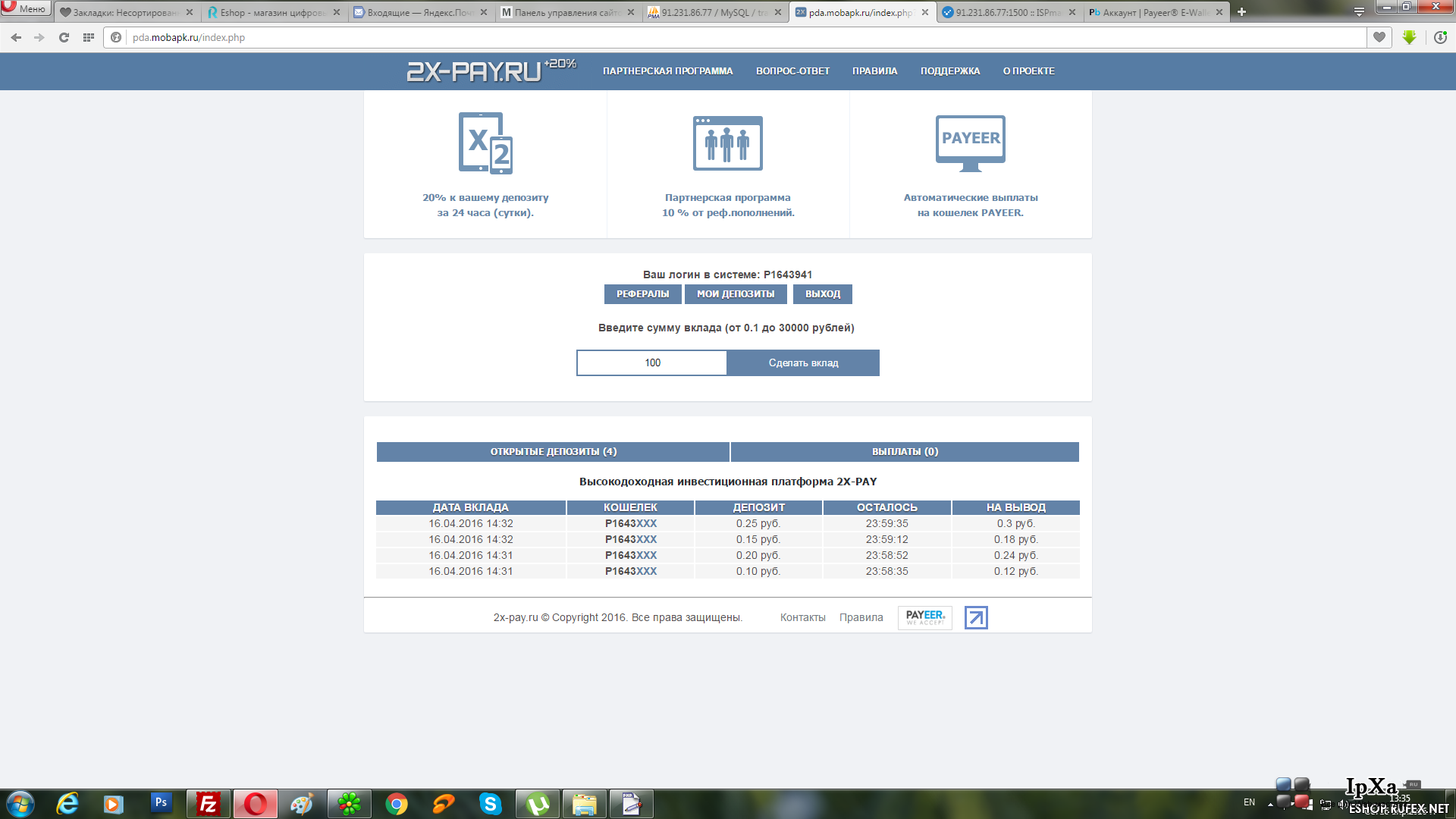Click the Рефералы button
This screenshot has width=1456, height=819.
point(642,294)
